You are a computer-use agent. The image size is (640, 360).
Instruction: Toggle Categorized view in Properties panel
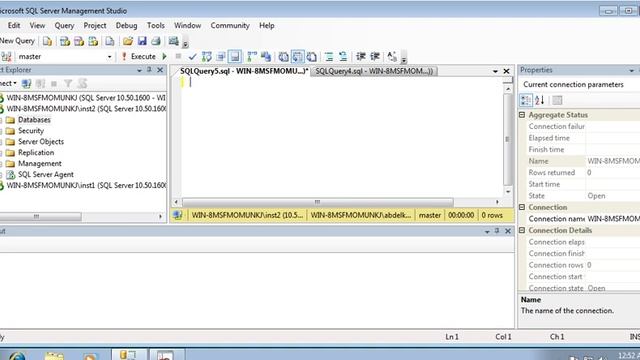click(x=526, y=100)
